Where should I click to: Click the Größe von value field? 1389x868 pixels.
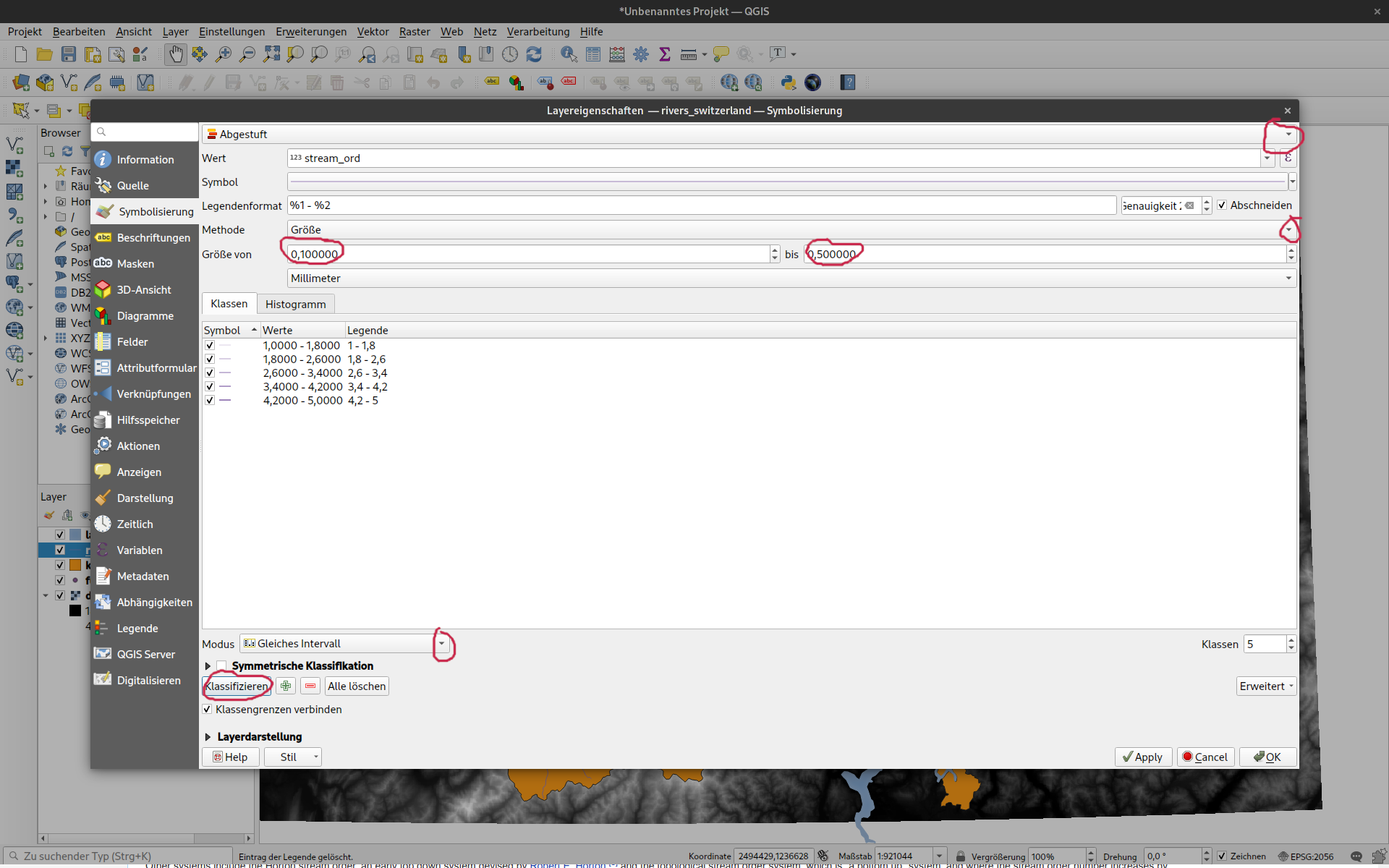[528, 255]
